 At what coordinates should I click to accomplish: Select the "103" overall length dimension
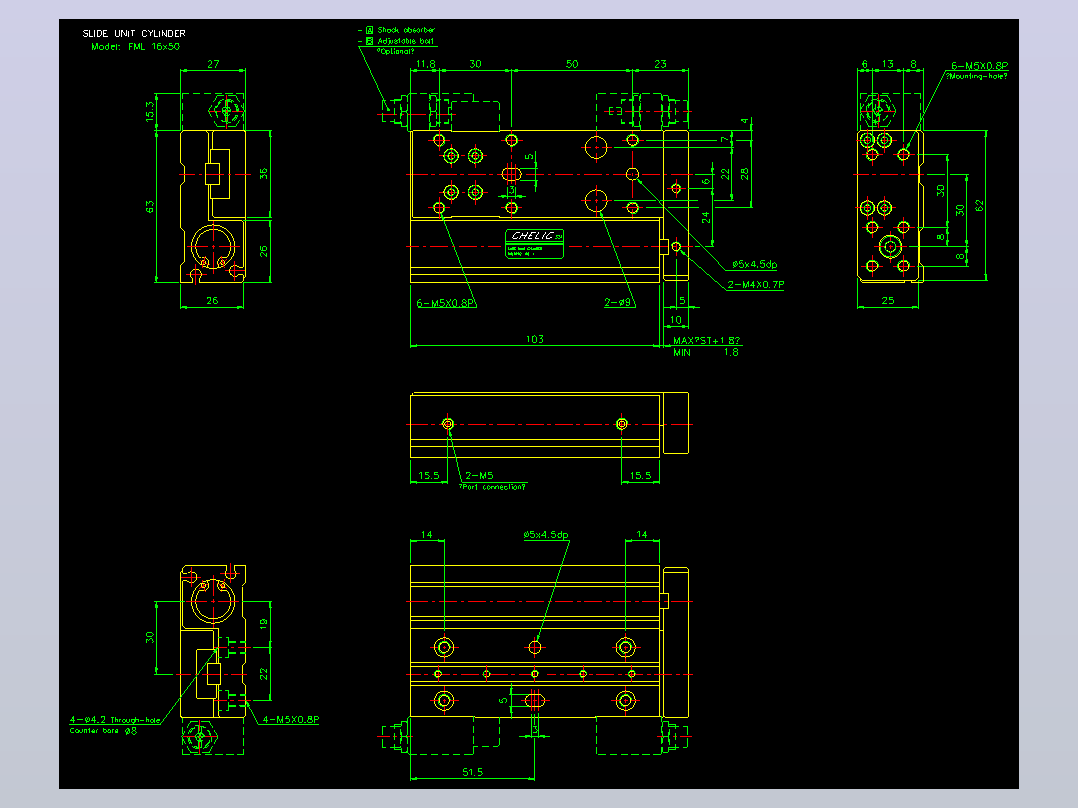(x=534, y=339)
